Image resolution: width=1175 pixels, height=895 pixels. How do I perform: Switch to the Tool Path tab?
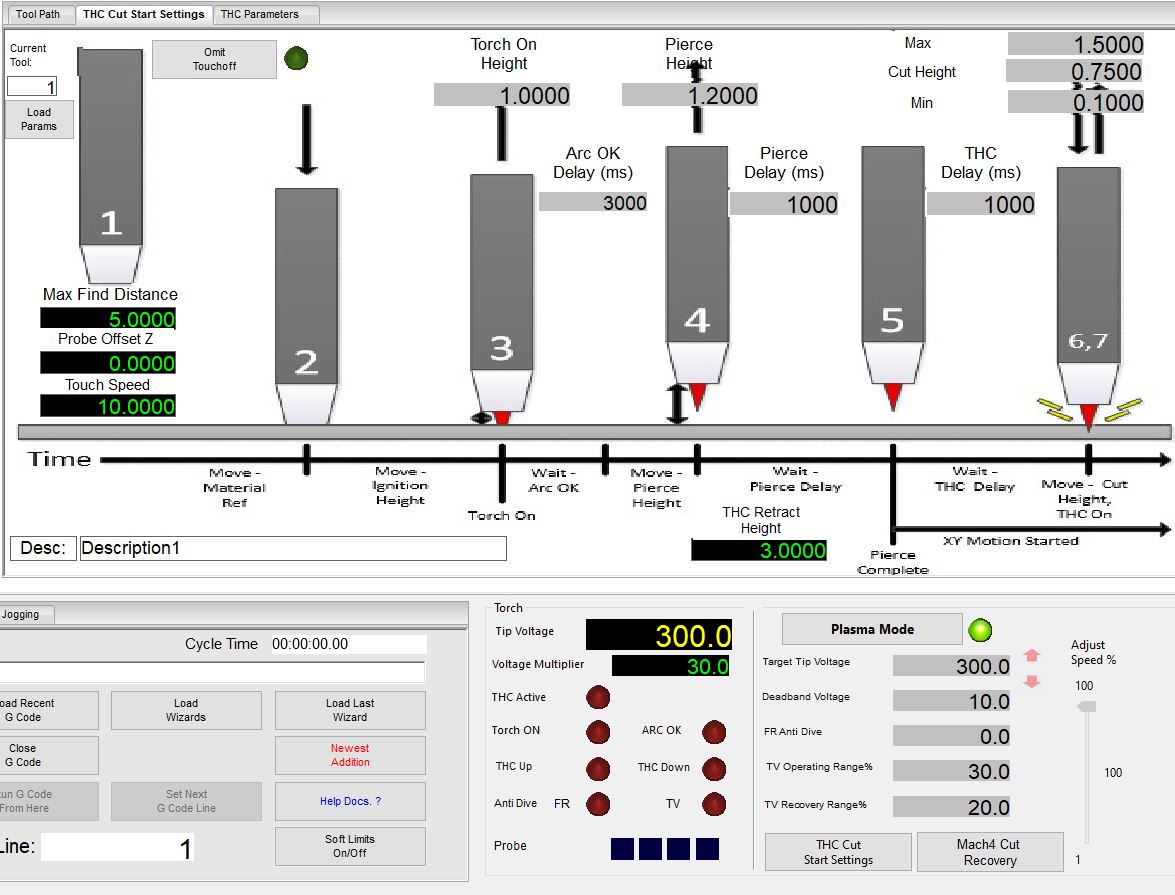[38, 14]
